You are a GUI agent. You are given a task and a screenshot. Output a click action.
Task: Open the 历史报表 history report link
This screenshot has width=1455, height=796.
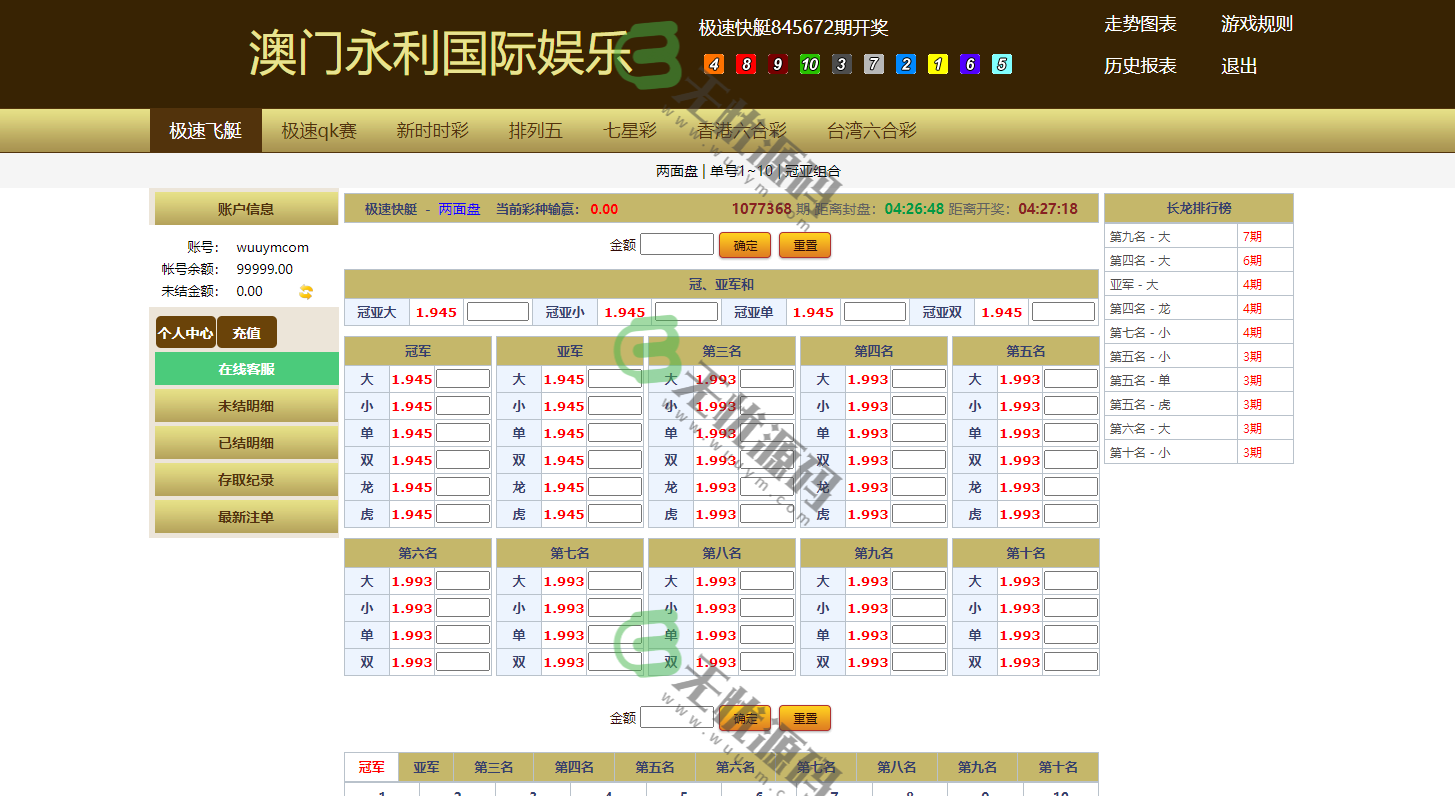[x=1139, y=66]
